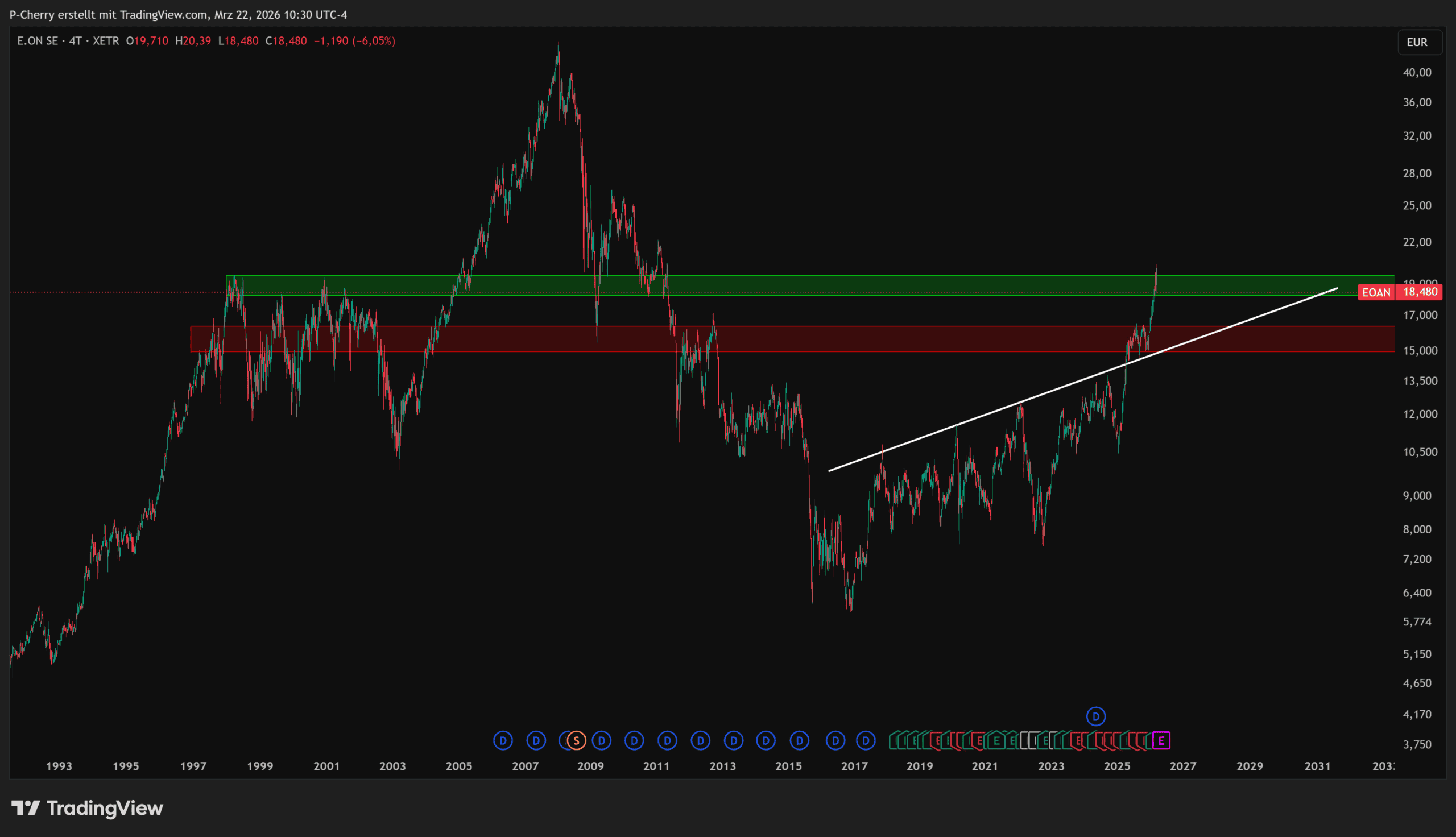This screenshot has height=837, width=1456.
Task: Click the -1,190 (-6,05%) change value
Action: click(354, 41)
